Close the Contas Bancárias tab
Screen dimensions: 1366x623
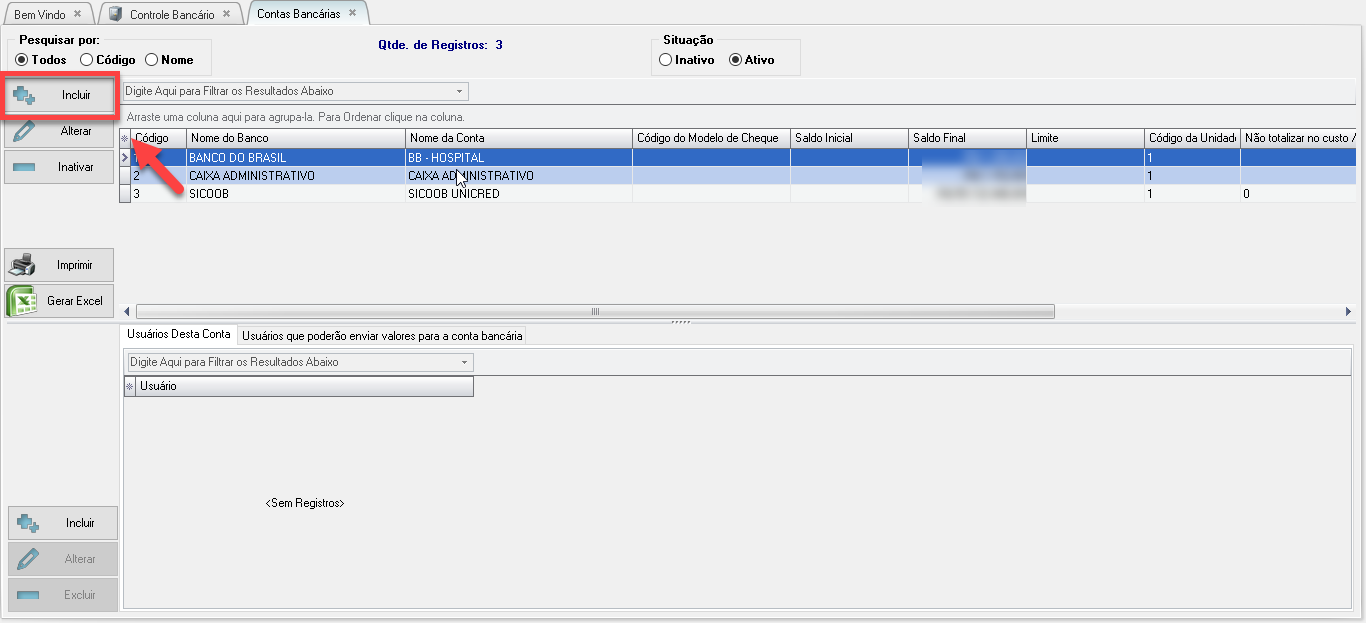pos(352,14)
